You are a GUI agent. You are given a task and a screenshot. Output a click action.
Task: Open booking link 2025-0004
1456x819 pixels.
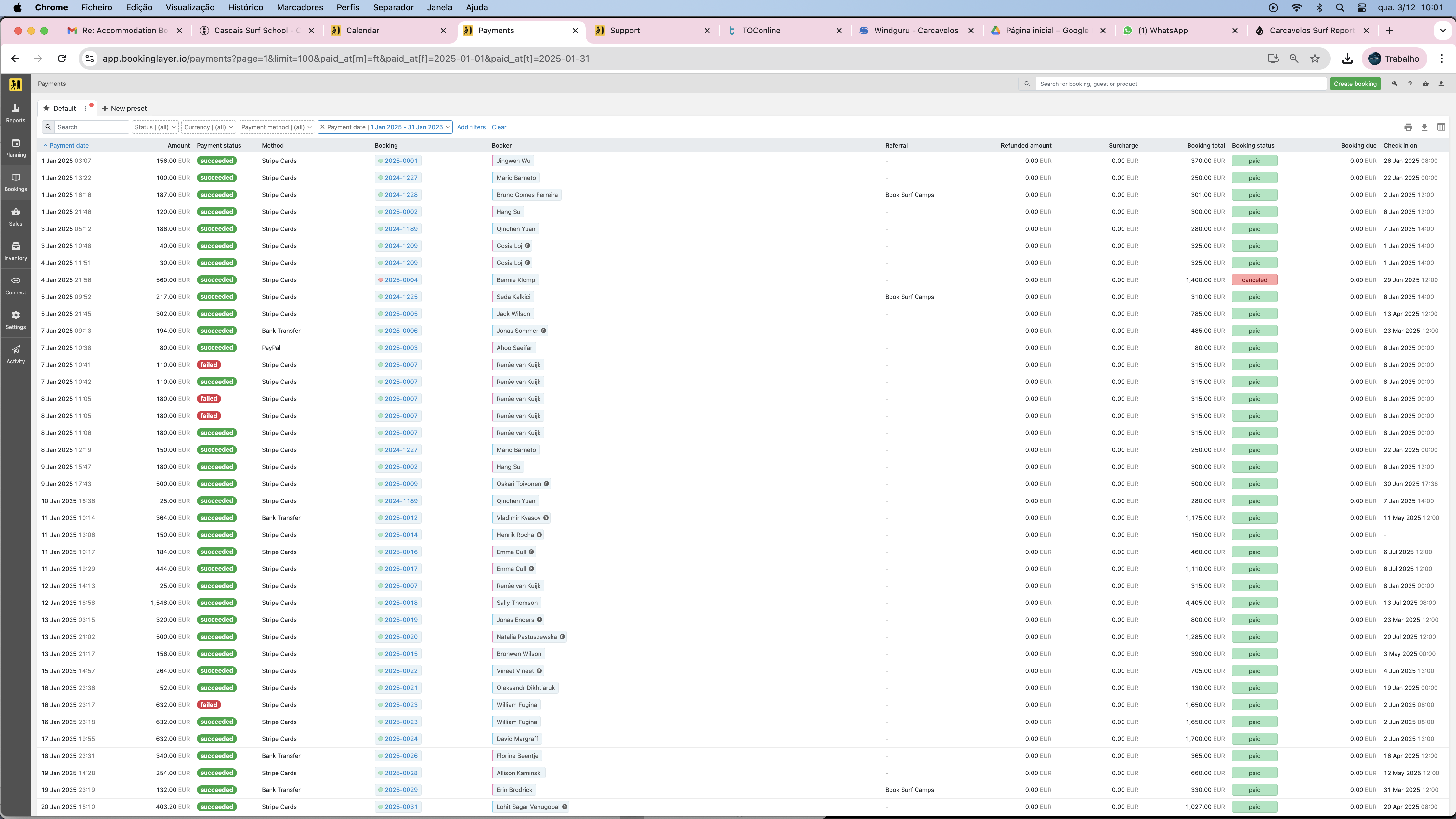coord(401,280)
